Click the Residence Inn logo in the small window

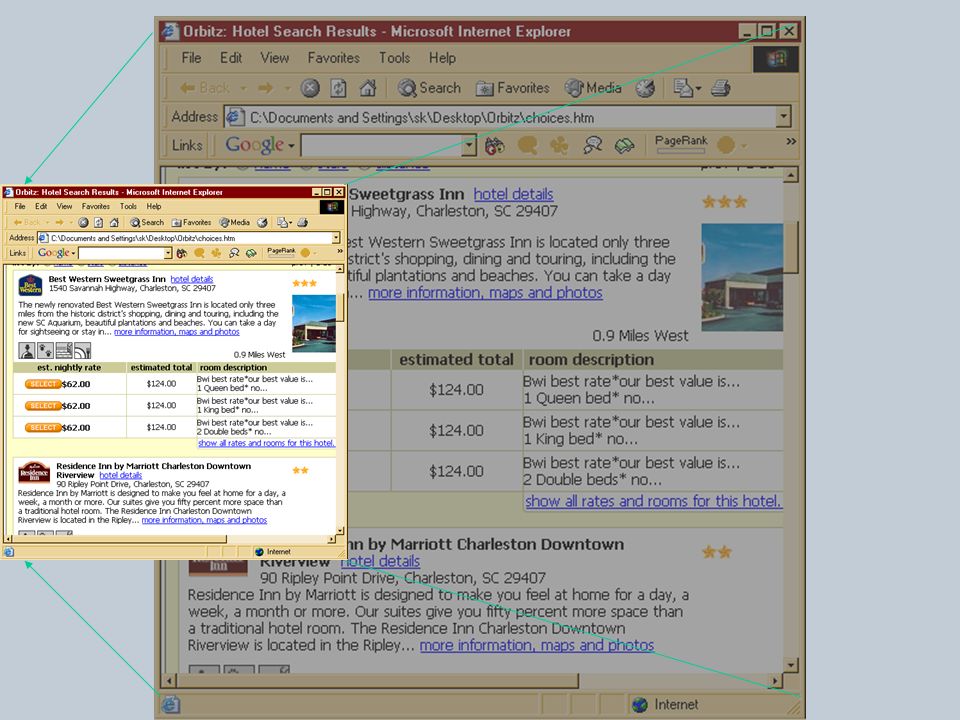click(x=34, y=473)
